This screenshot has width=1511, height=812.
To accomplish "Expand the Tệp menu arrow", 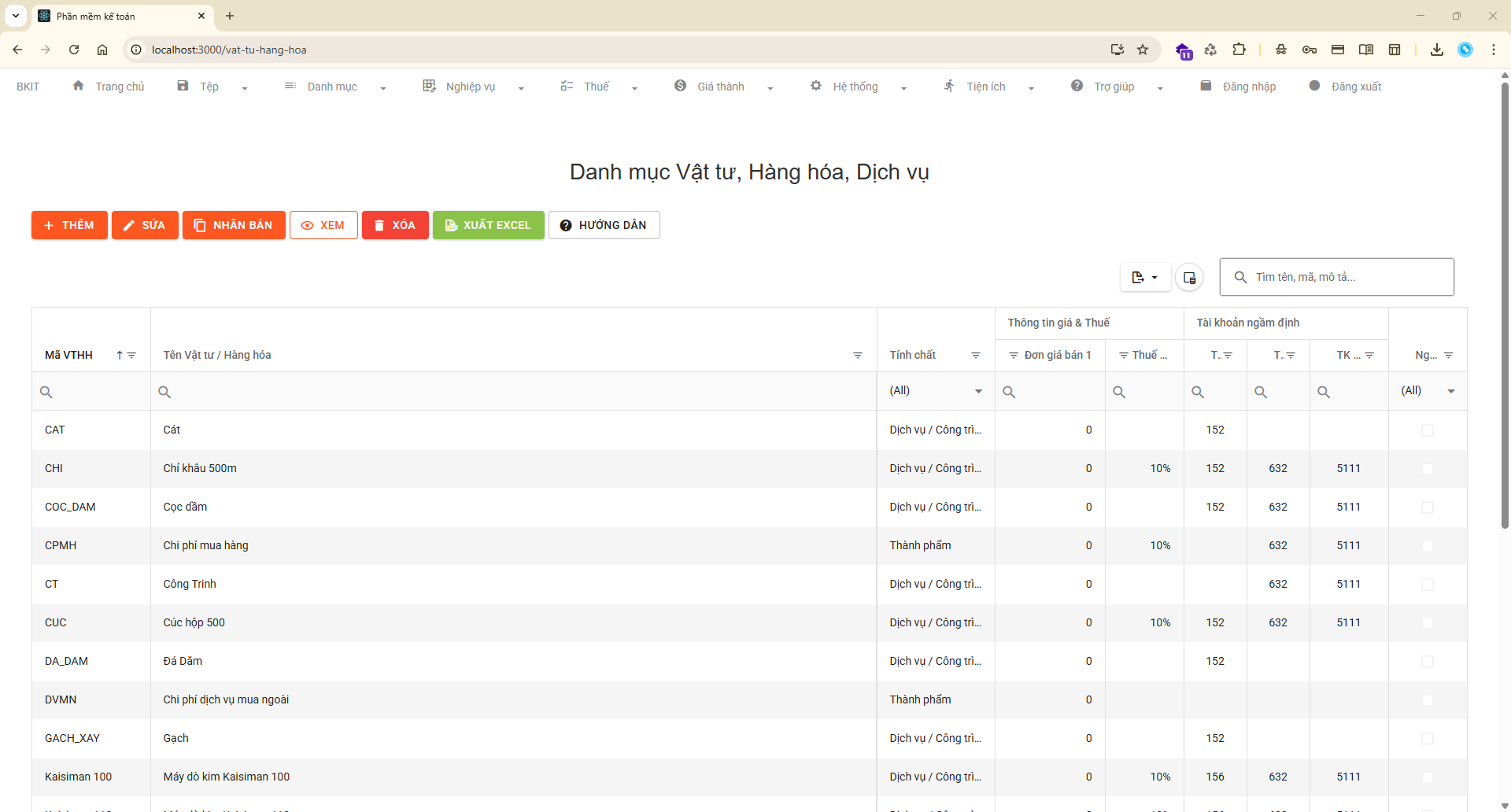I will coord(245,88).
